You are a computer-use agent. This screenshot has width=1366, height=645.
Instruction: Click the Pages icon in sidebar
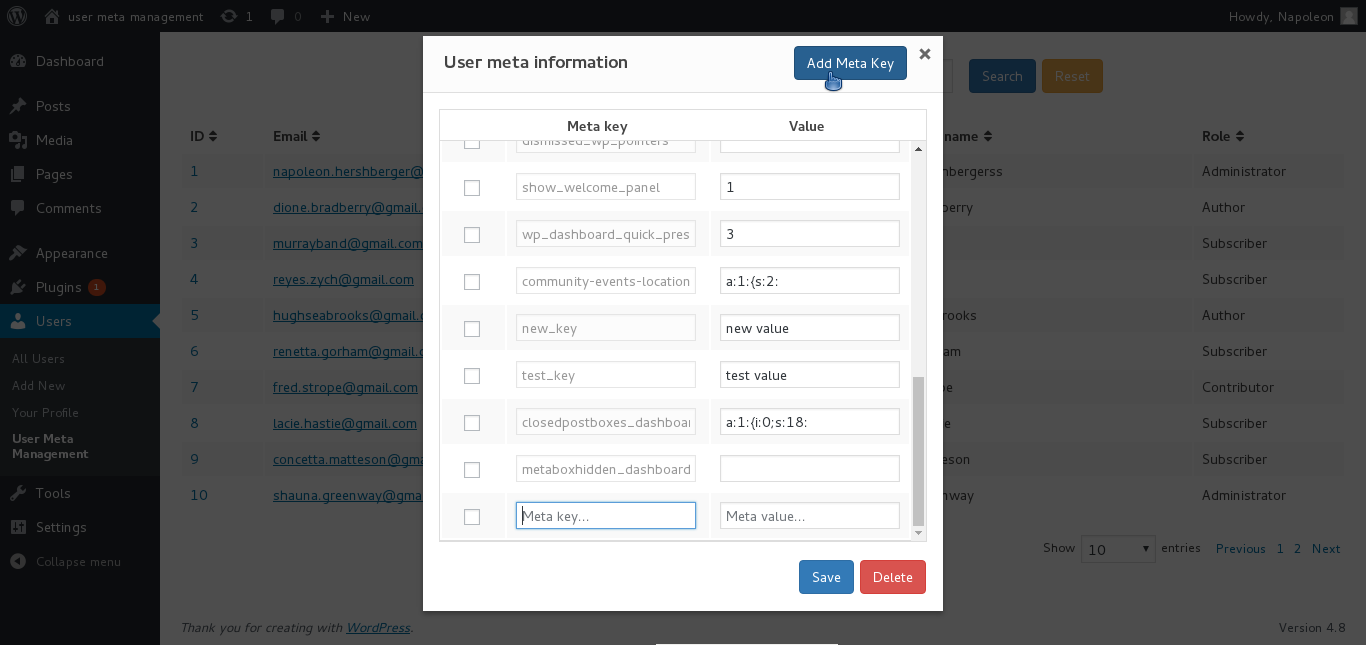click(18, 174)
